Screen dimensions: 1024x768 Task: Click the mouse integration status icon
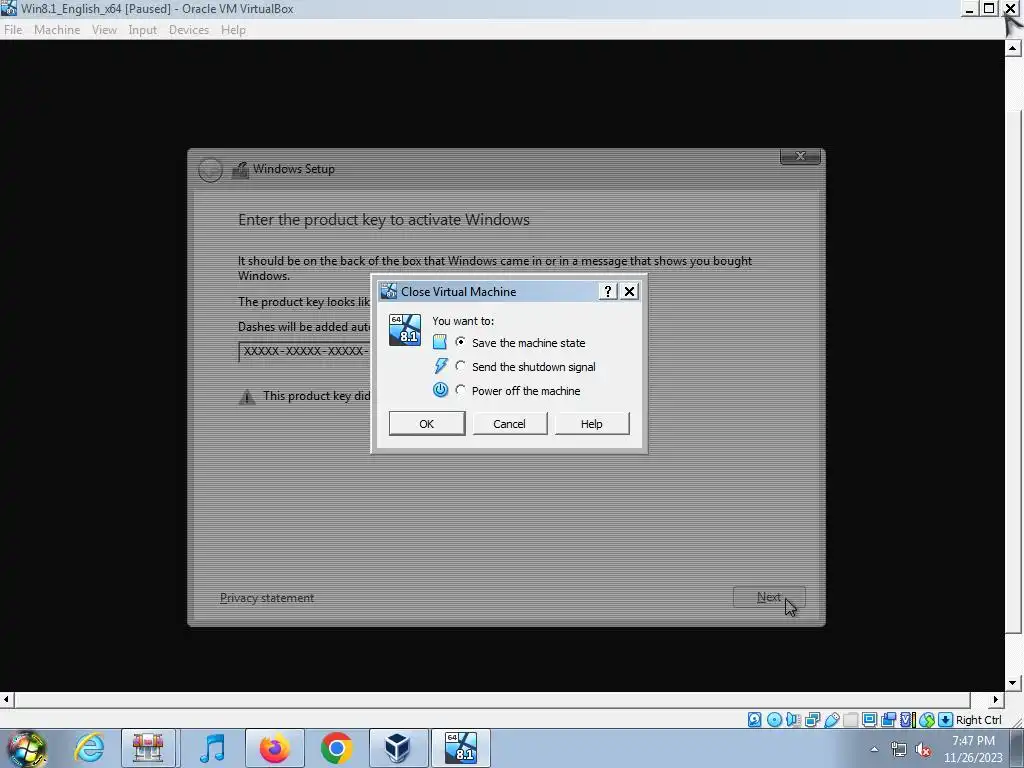[x=927, y=720]
